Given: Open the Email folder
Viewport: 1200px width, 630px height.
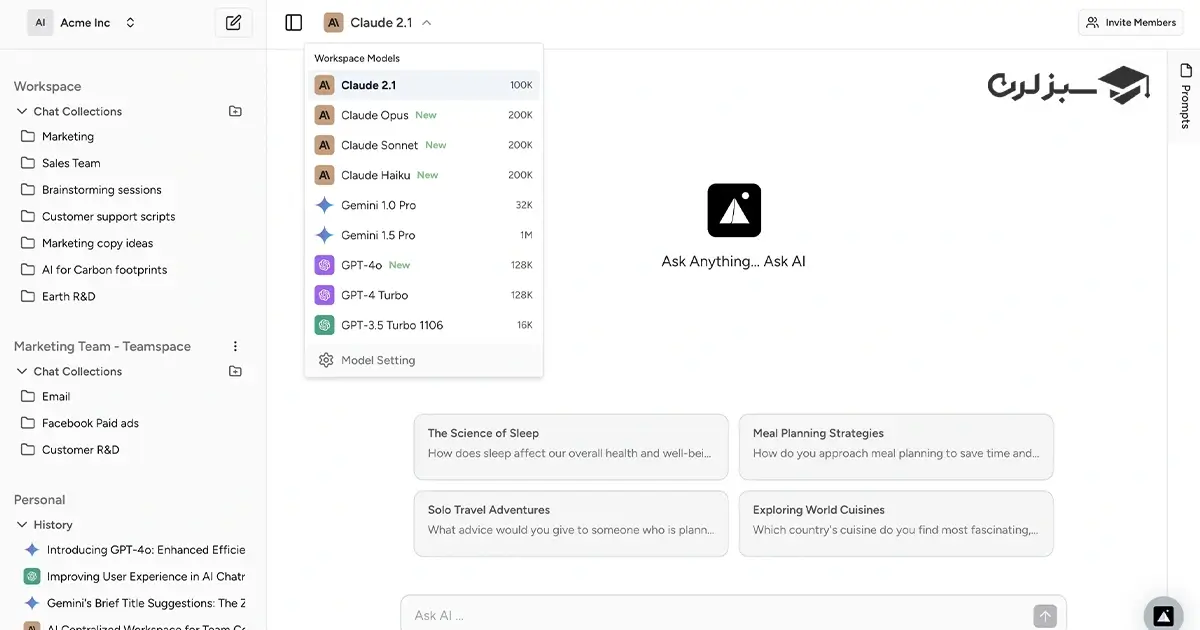Looking at the screenshot, I should [x=56, y=396].
